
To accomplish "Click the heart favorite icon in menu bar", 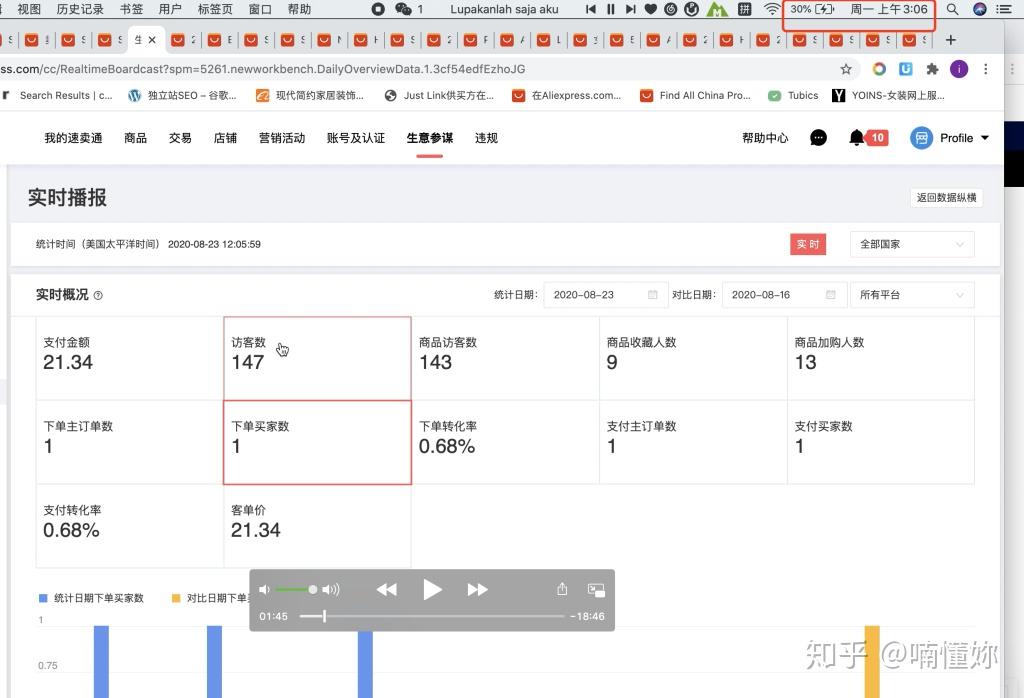I will [650, 9].
